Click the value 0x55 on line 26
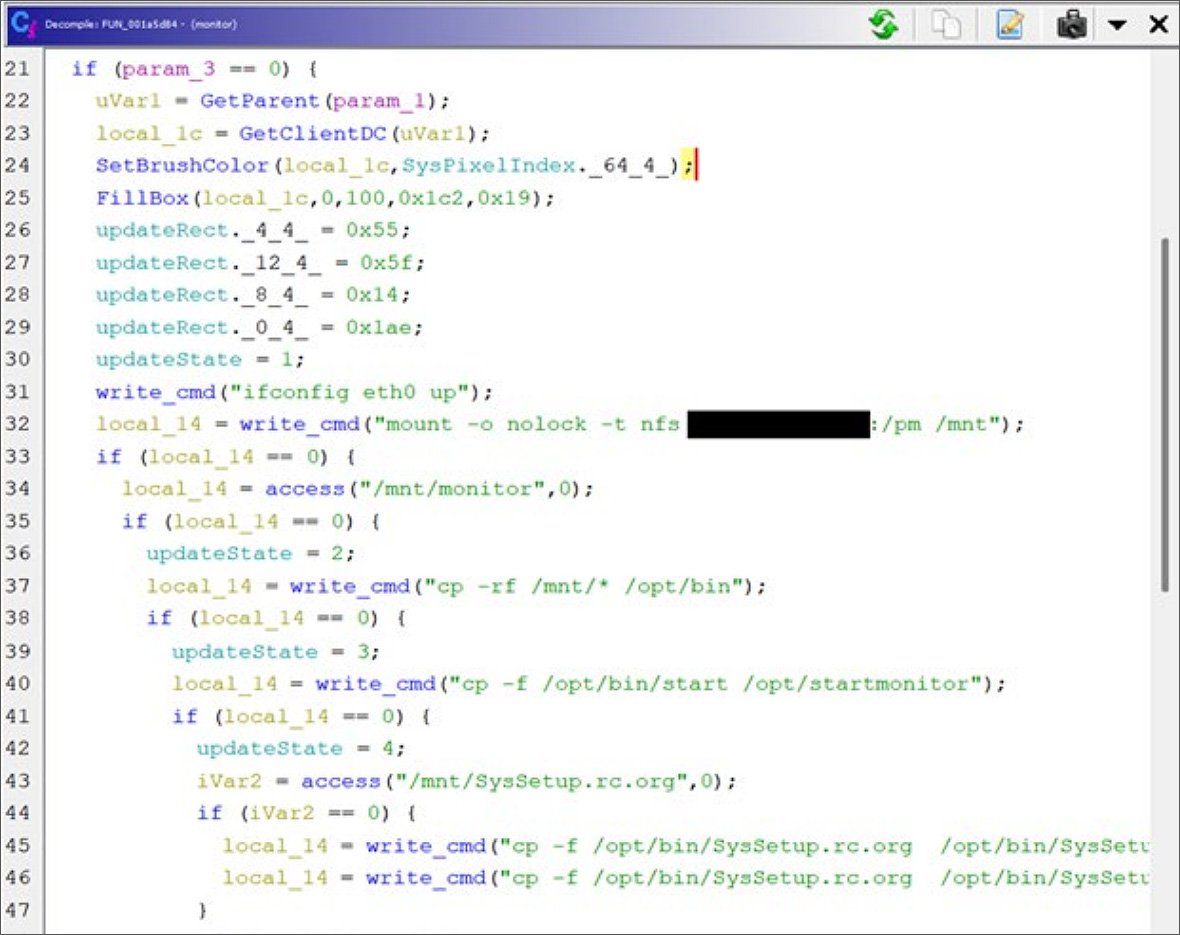1180x935 pixels. (x=372, y=230)
